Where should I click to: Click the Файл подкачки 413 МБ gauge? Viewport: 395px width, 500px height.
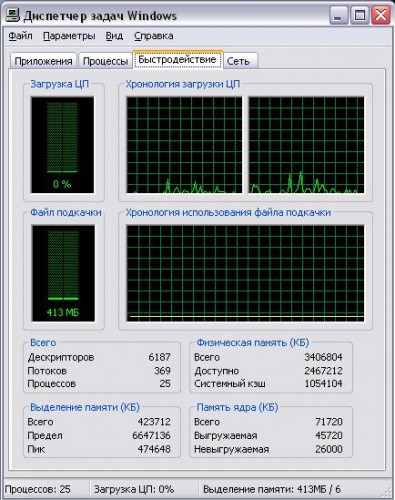[63, 273]
